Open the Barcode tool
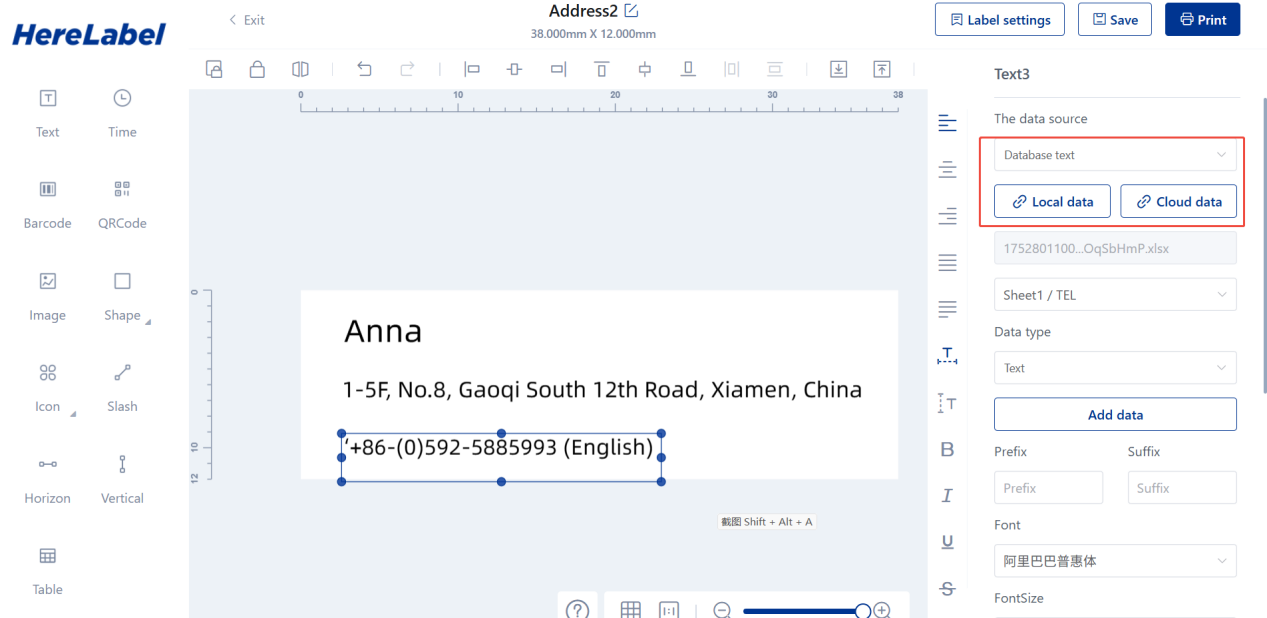This screenshot has height=618, width=1267. pos(47,204)
